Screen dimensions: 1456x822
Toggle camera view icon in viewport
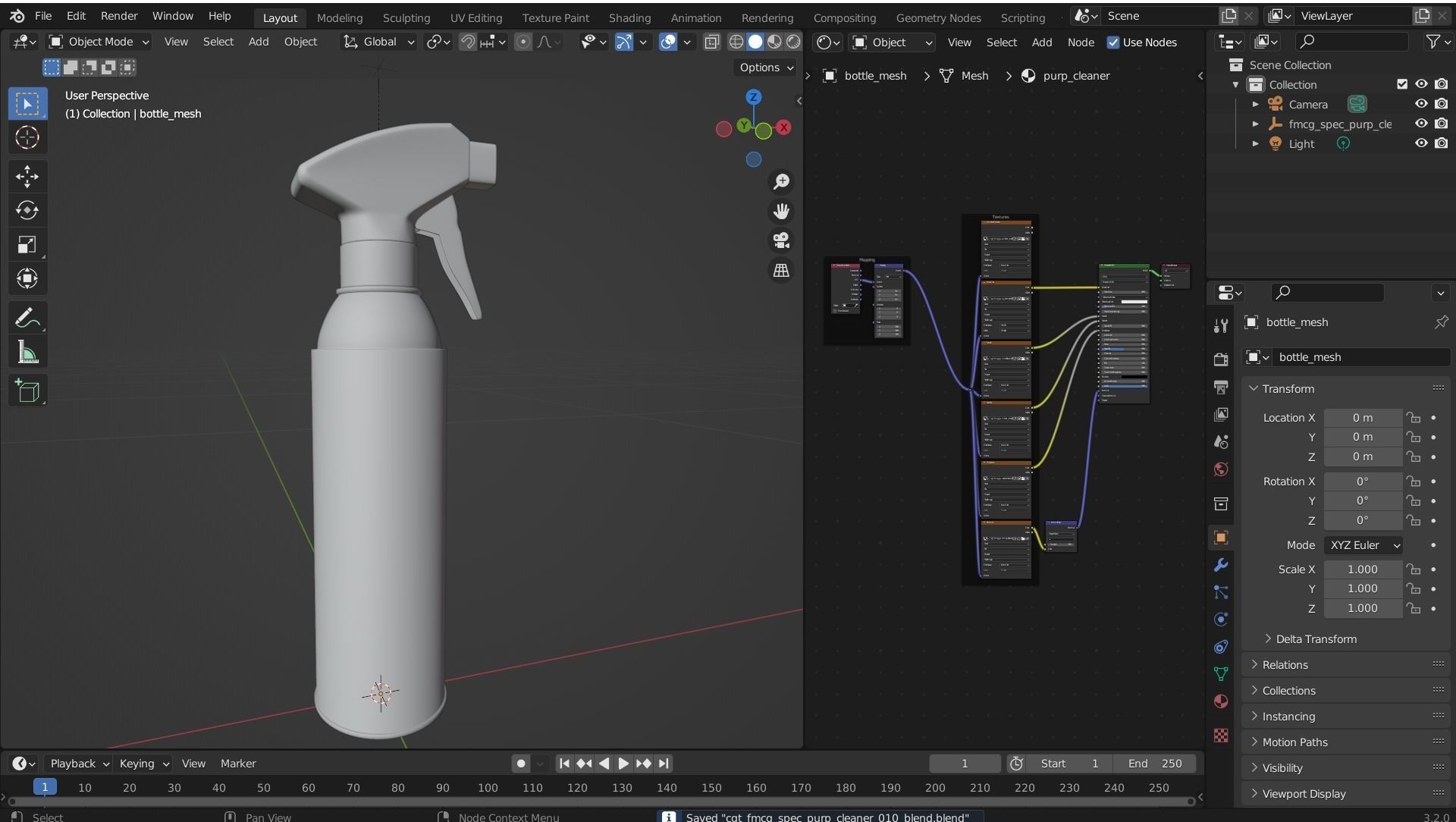coord(781,240)
